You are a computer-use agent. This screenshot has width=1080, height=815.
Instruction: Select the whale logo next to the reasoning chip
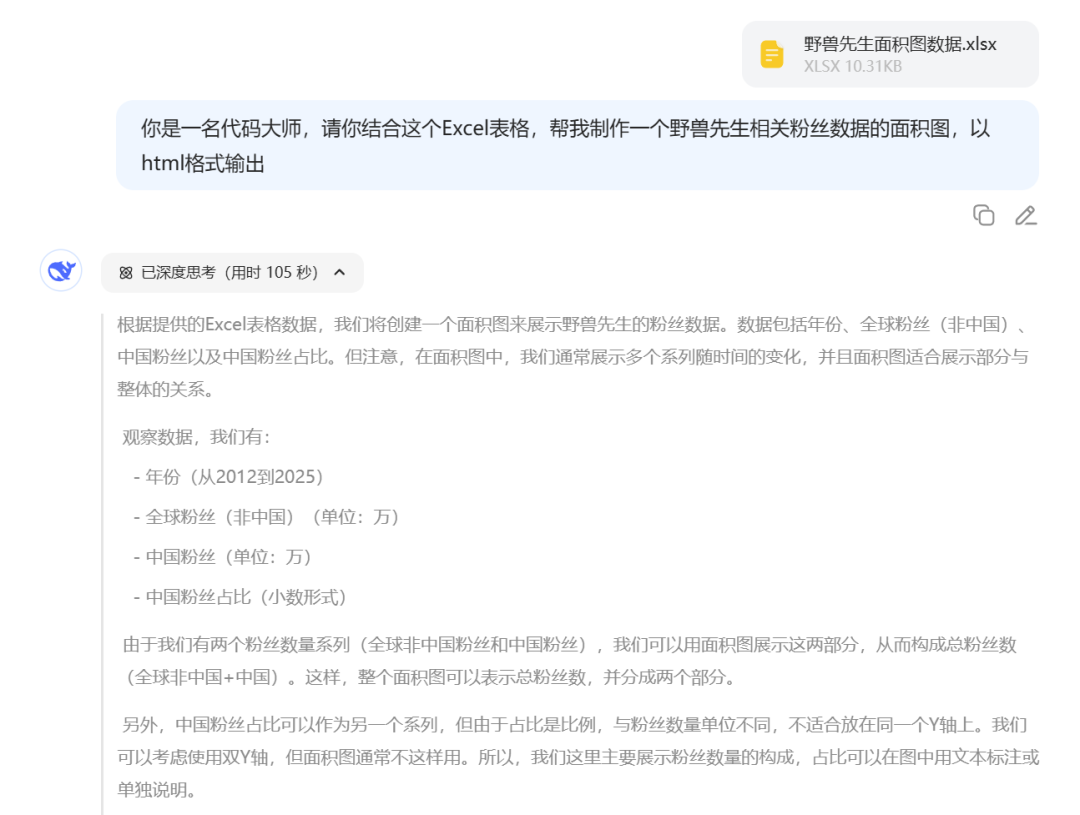point(61,271)
